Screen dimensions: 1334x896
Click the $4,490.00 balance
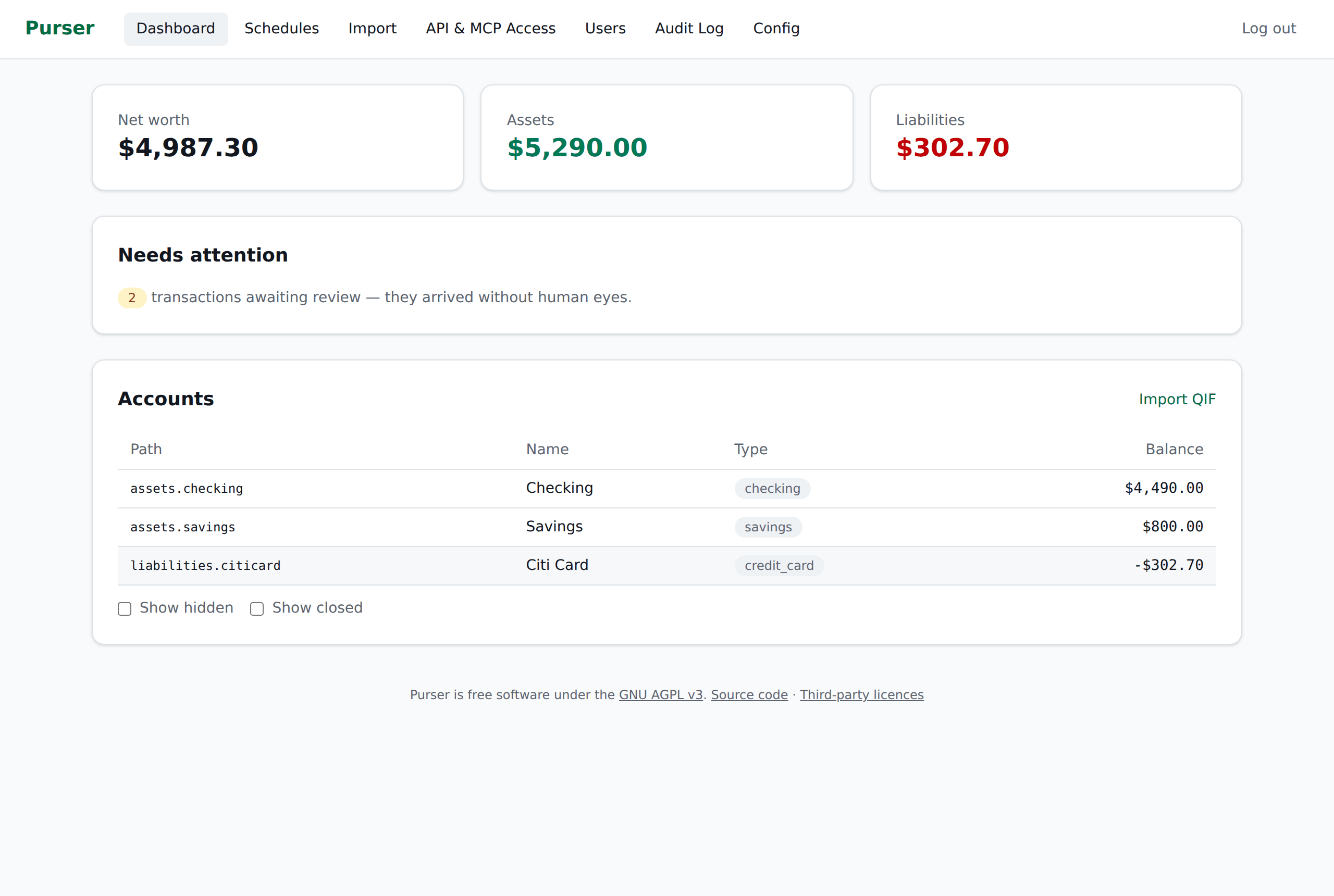(x=1164, y=488)
